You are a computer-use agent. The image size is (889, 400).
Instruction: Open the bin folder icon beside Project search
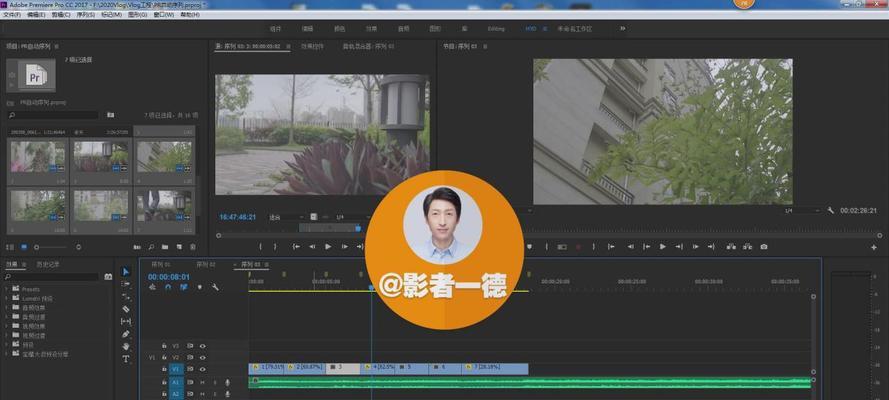click(111, 115)
